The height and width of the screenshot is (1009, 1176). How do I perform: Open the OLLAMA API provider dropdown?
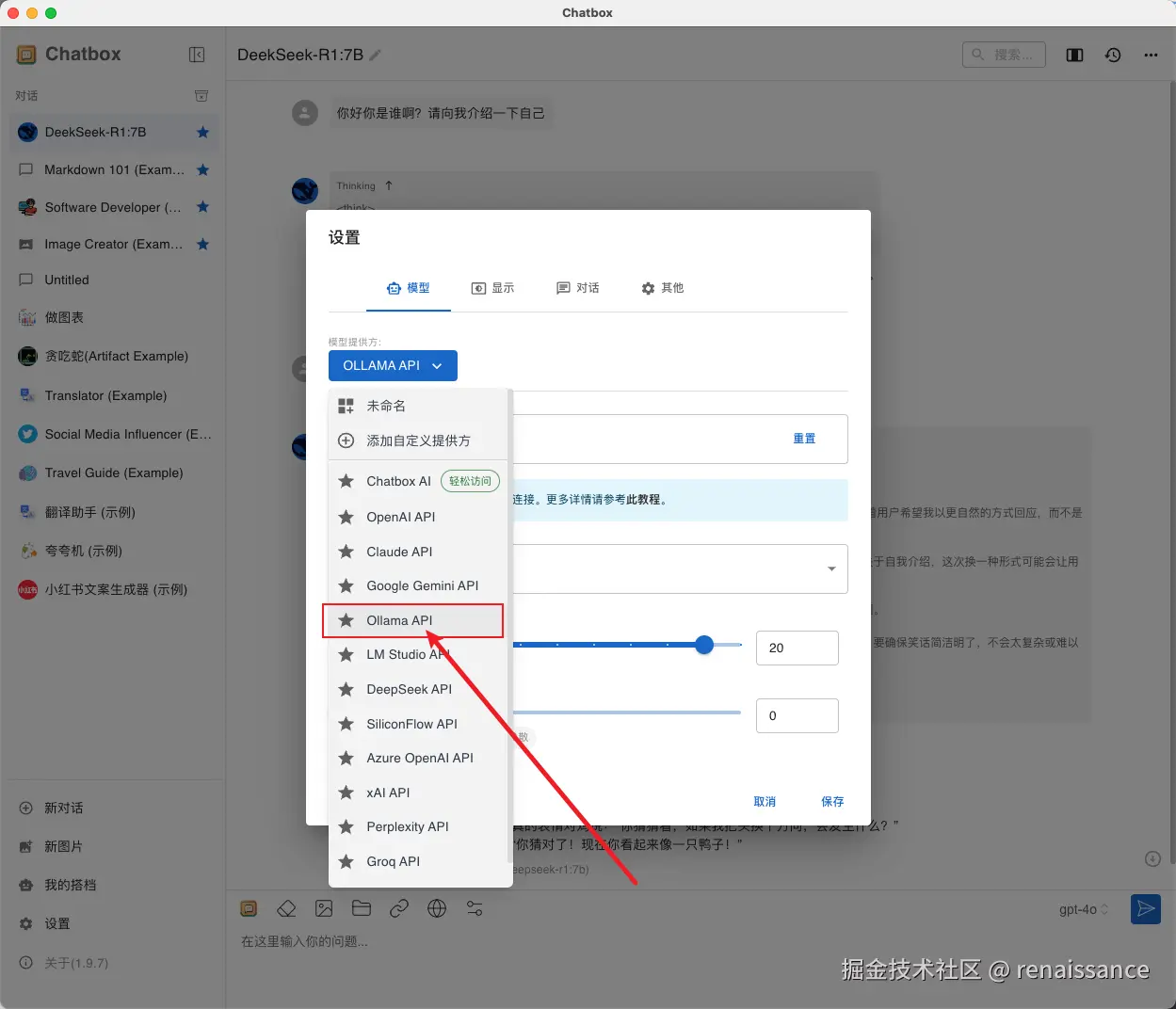[393, 365]
